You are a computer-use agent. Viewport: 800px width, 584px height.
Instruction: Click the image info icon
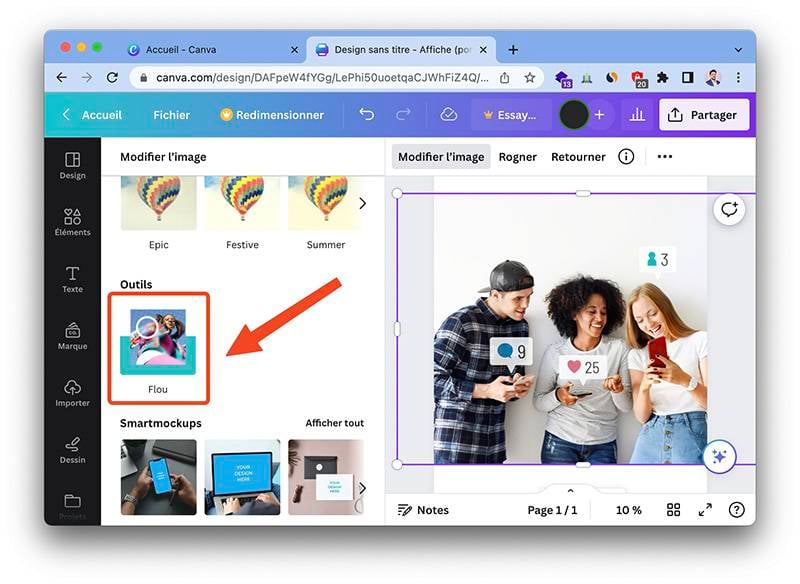[626, 157]
